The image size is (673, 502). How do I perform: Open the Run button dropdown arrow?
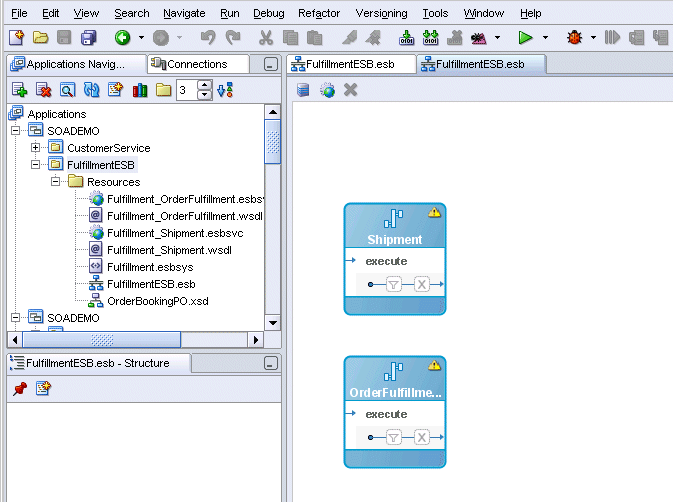tap(546, 38)
